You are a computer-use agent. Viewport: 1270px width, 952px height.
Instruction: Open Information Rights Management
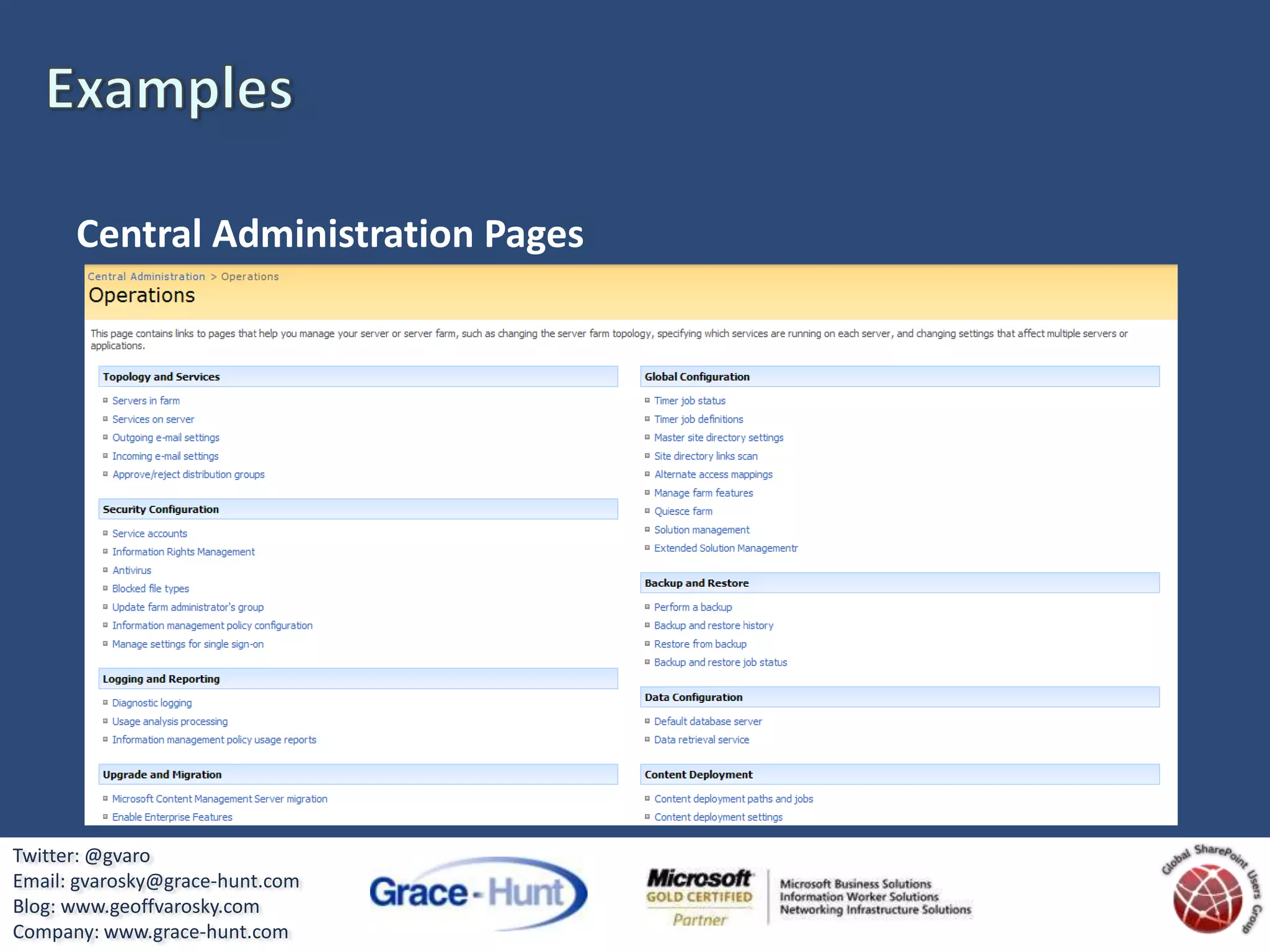tap(184, 552)
